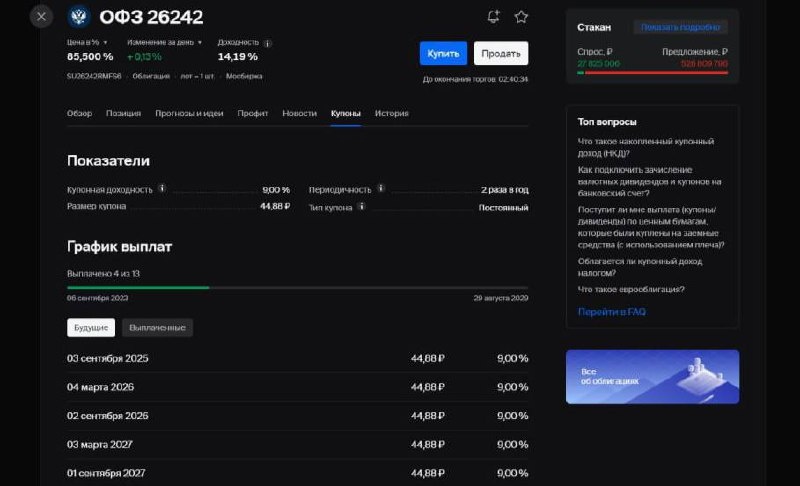800x486 pixels.
Task: Click the +0,13% daily change value
Action: coord(144,57)
